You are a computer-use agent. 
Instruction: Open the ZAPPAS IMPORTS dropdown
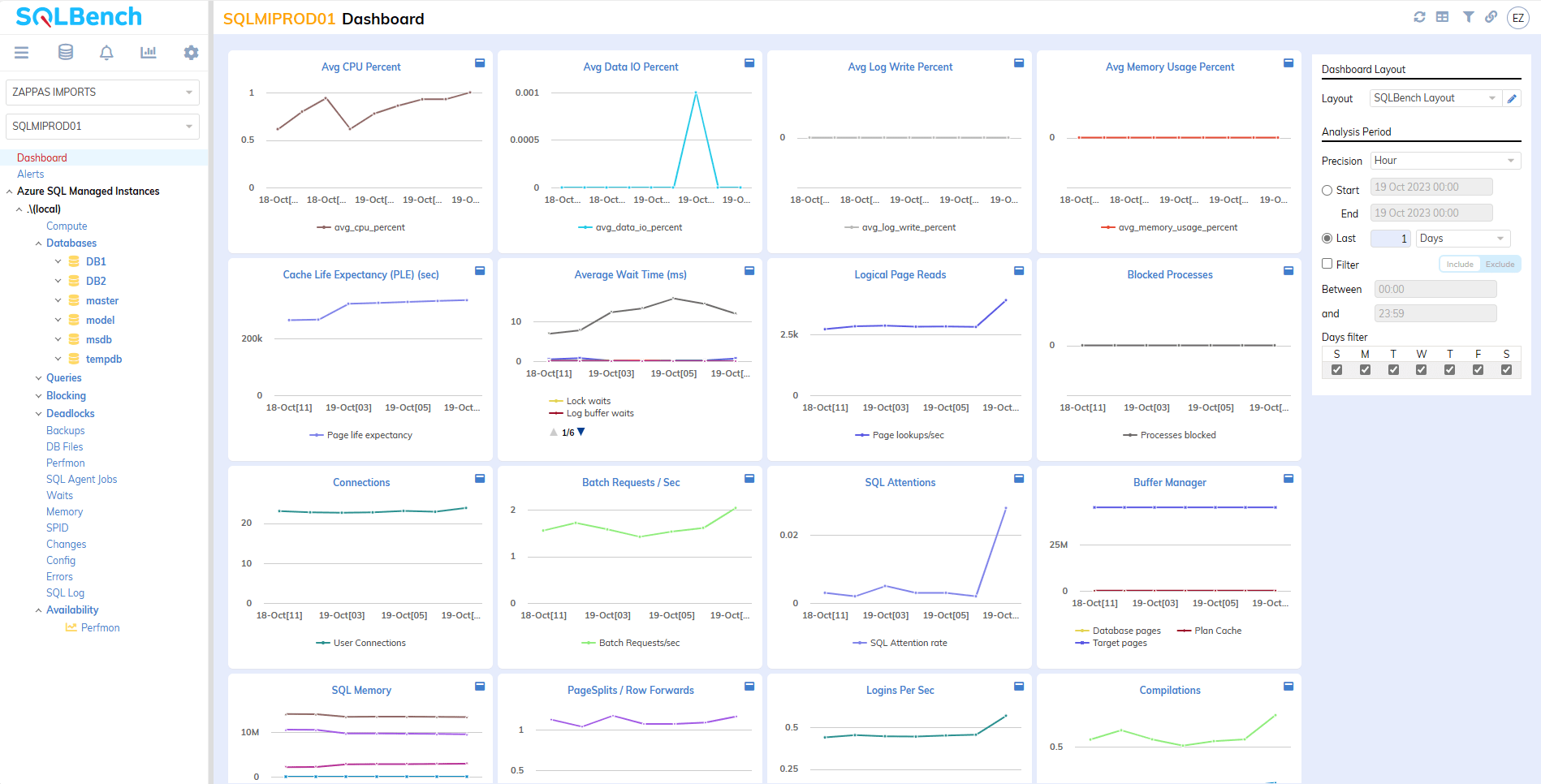(x=102, y=93)
